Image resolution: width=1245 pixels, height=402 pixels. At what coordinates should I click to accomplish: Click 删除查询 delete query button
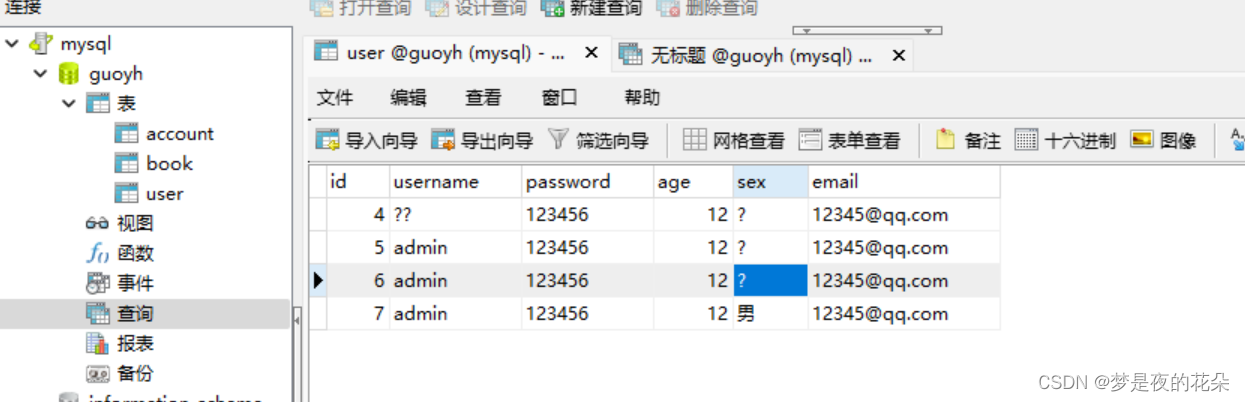click(707, 8)
